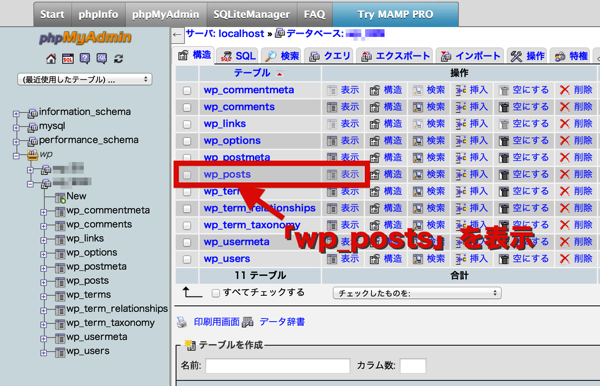Expand the information_schema database node
Image resolution: width=600 pixels, height=386 pixels.
click(16, 114)
